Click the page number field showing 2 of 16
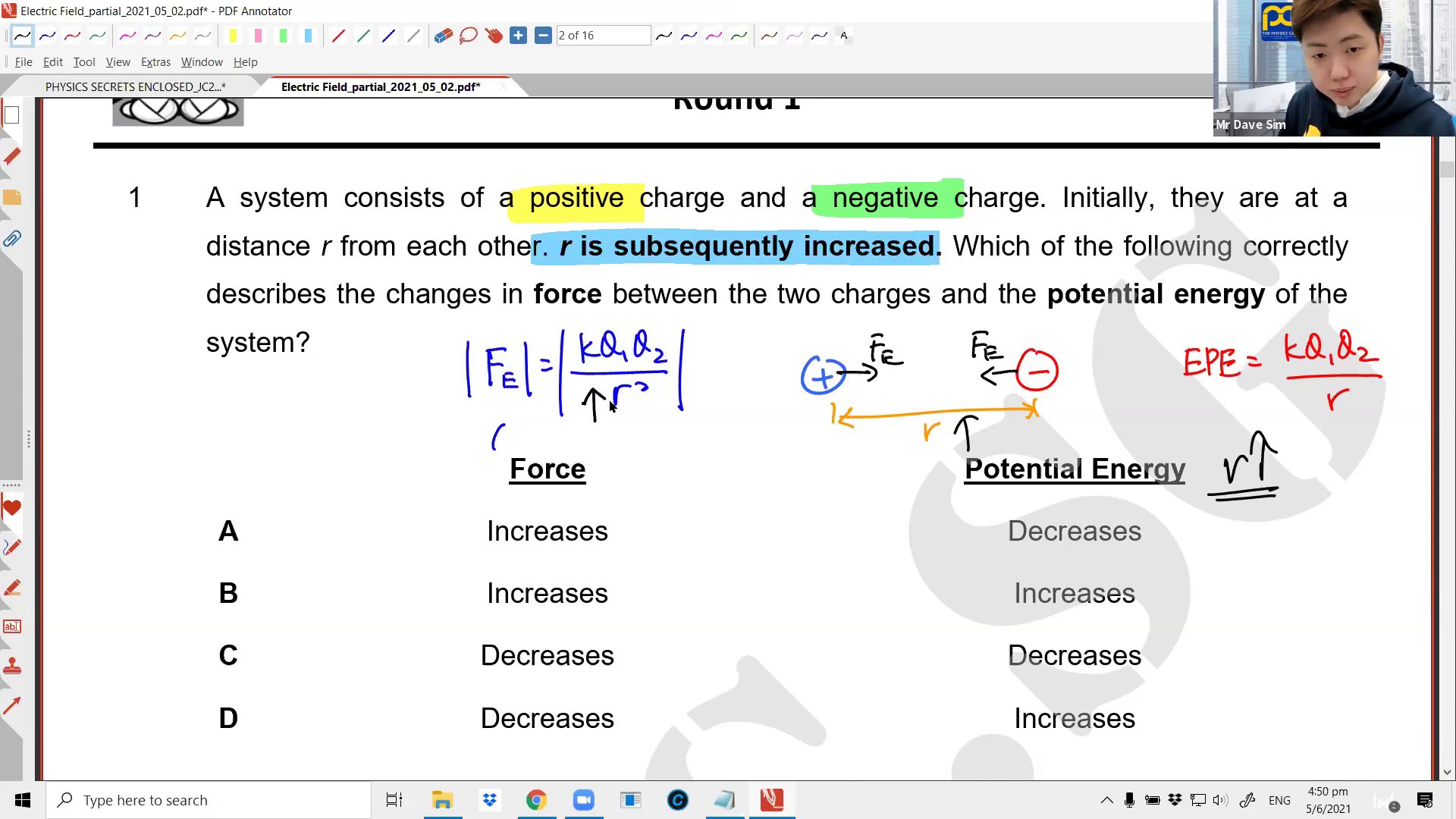The width and height of the screenshot is (1456, 819). (603, 35)
